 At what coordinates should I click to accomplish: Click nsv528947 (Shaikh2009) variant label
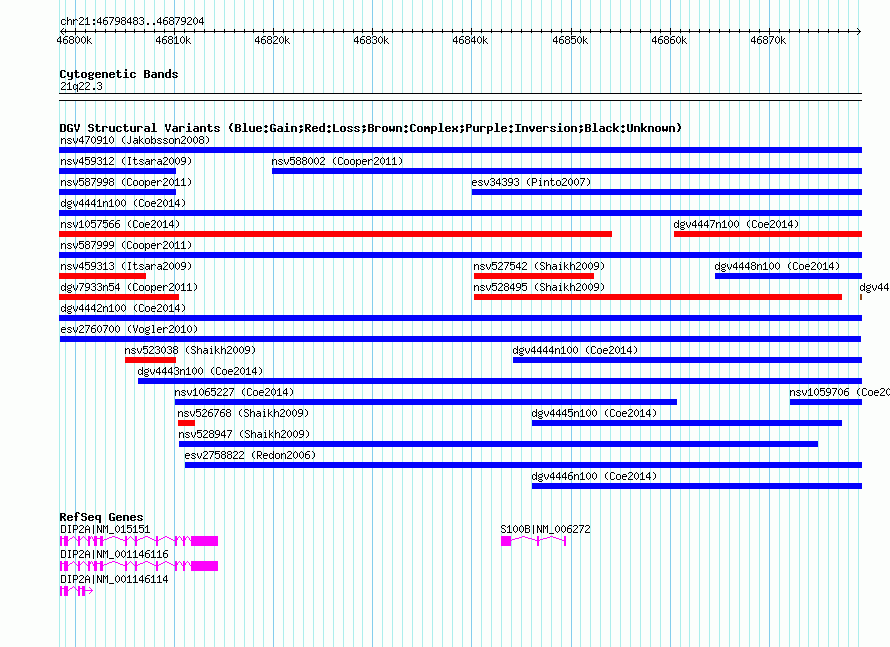click(x=245, y=434)
